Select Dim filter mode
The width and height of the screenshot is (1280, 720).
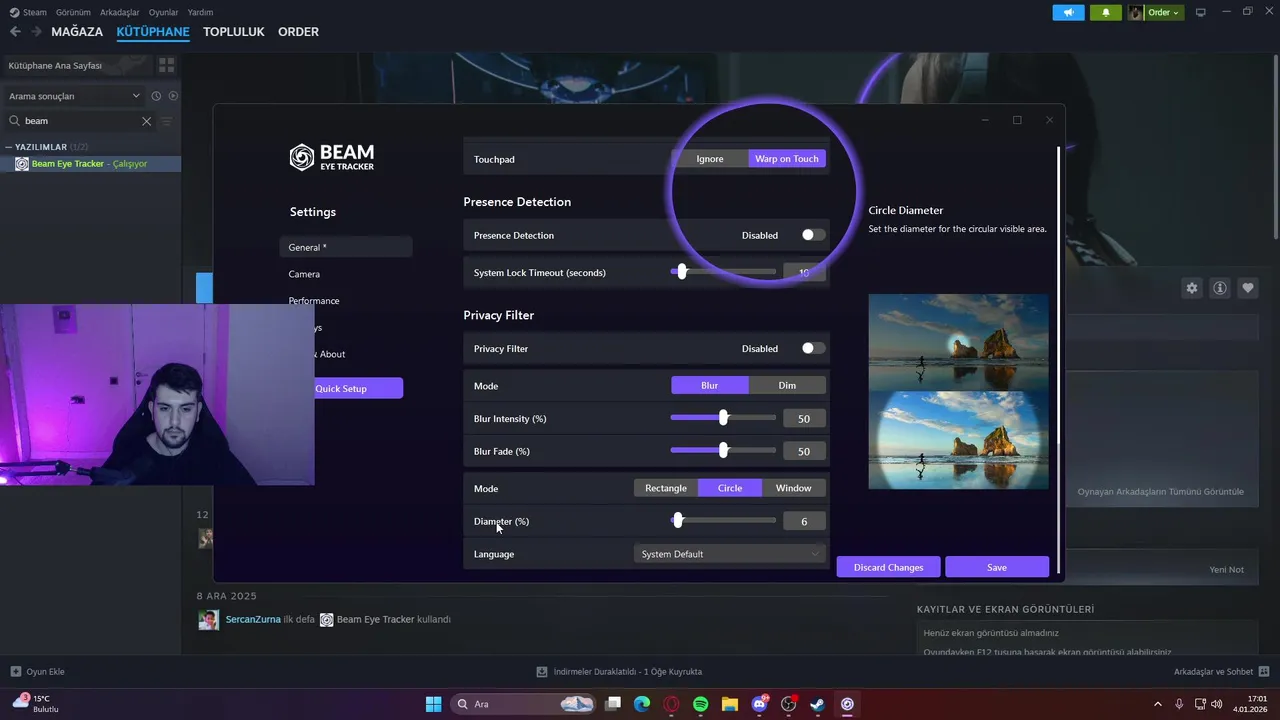pos(787,386)
